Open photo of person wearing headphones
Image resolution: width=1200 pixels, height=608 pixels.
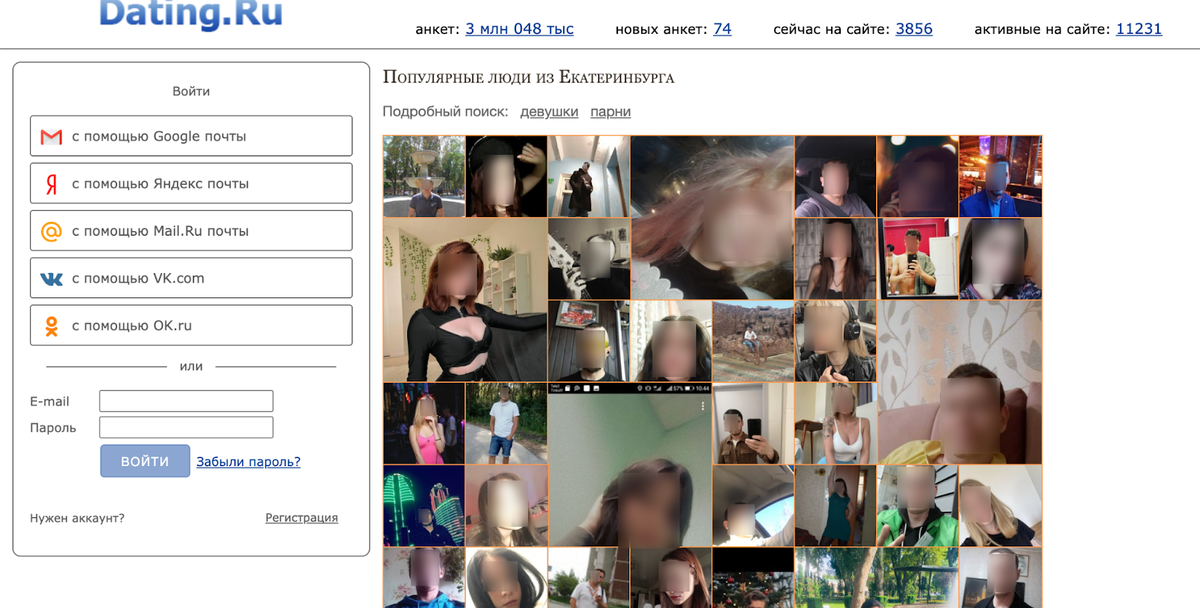[x=835, y=342]
